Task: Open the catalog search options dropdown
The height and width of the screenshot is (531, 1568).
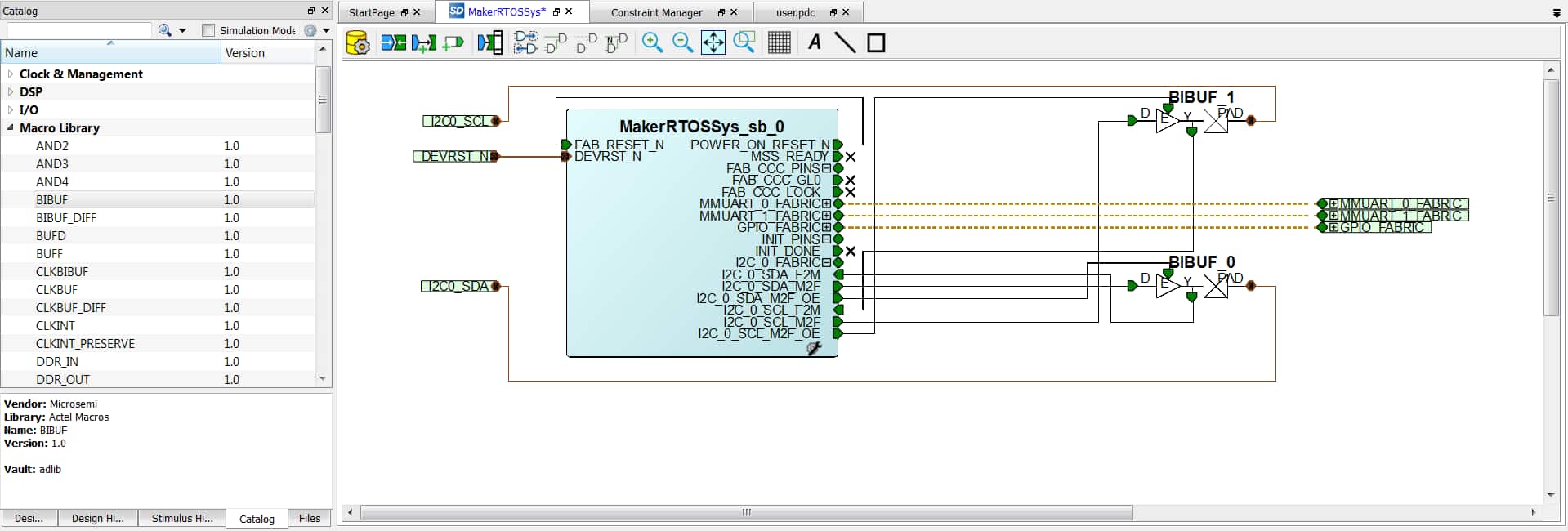Action: pos(182,30)
